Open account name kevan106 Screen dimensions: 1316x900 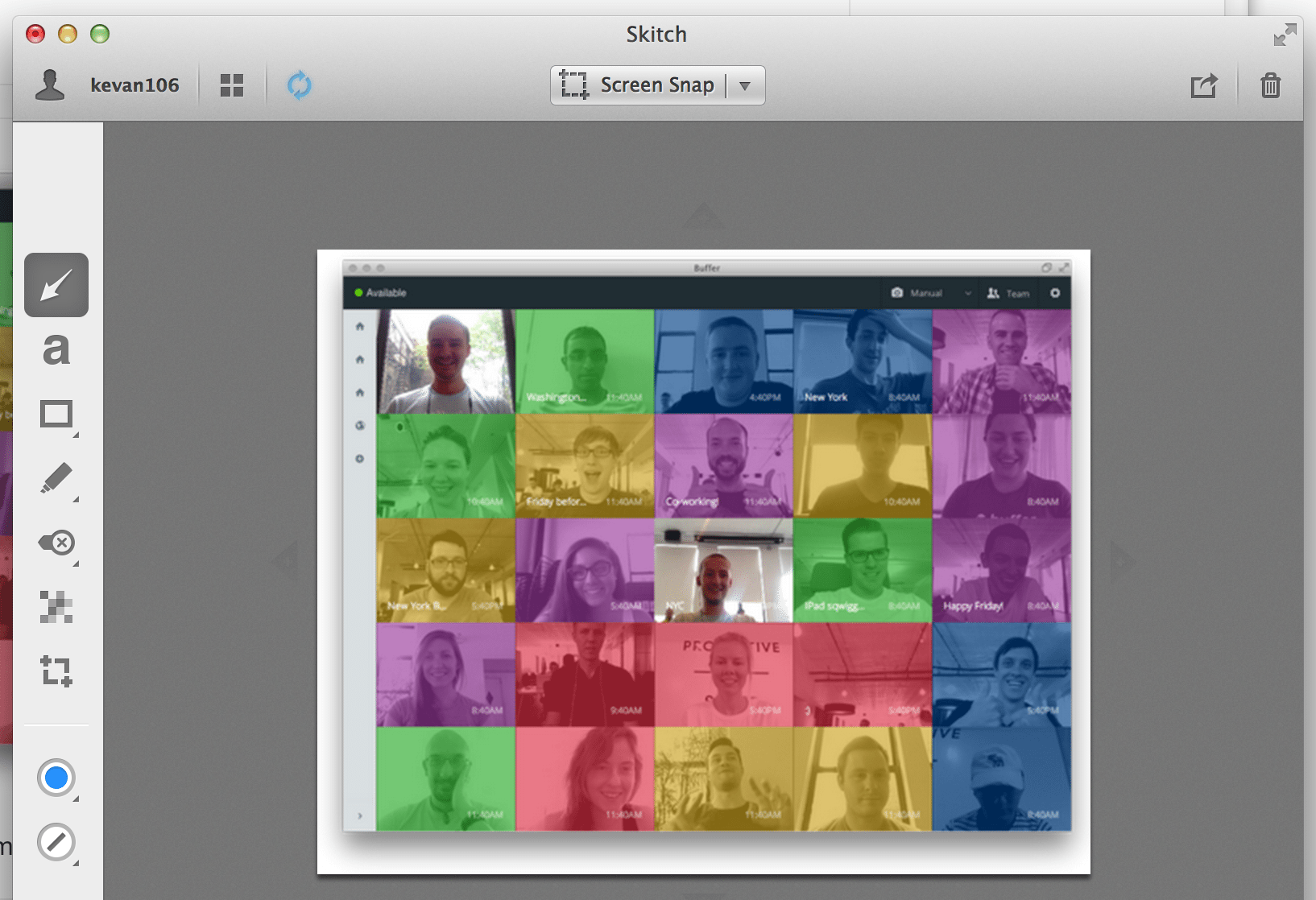pyautogui.click(x=134, y=85)
